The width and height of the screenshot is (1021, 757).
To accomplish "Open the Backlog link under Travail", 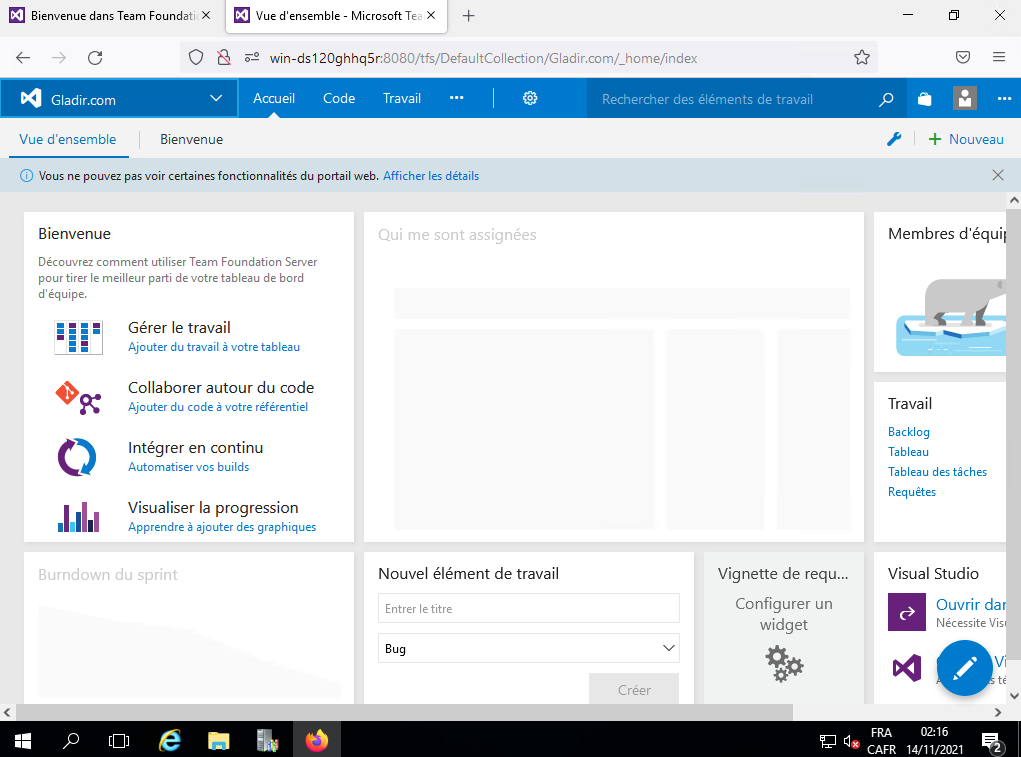I will pyautogui.click(x=909, y=432).
